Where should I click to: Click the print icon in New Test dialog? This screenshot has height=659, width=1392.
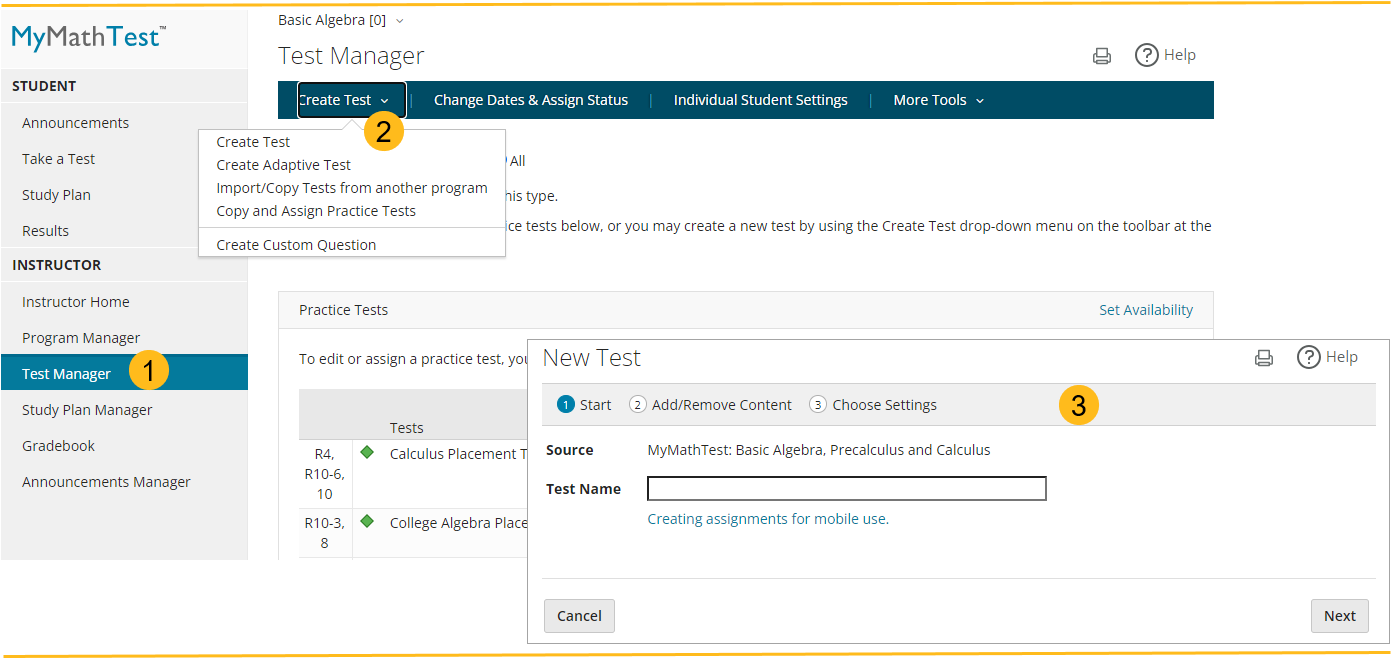pyautogui.click(x=1264, y=358)
